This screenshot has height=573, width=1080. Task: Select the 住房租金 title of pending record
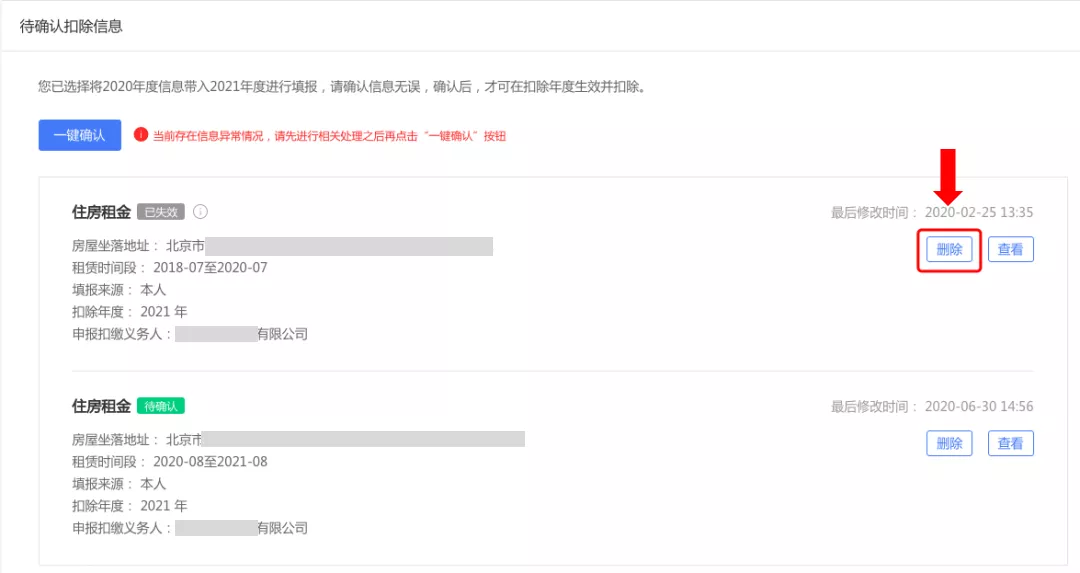point(101,406)
